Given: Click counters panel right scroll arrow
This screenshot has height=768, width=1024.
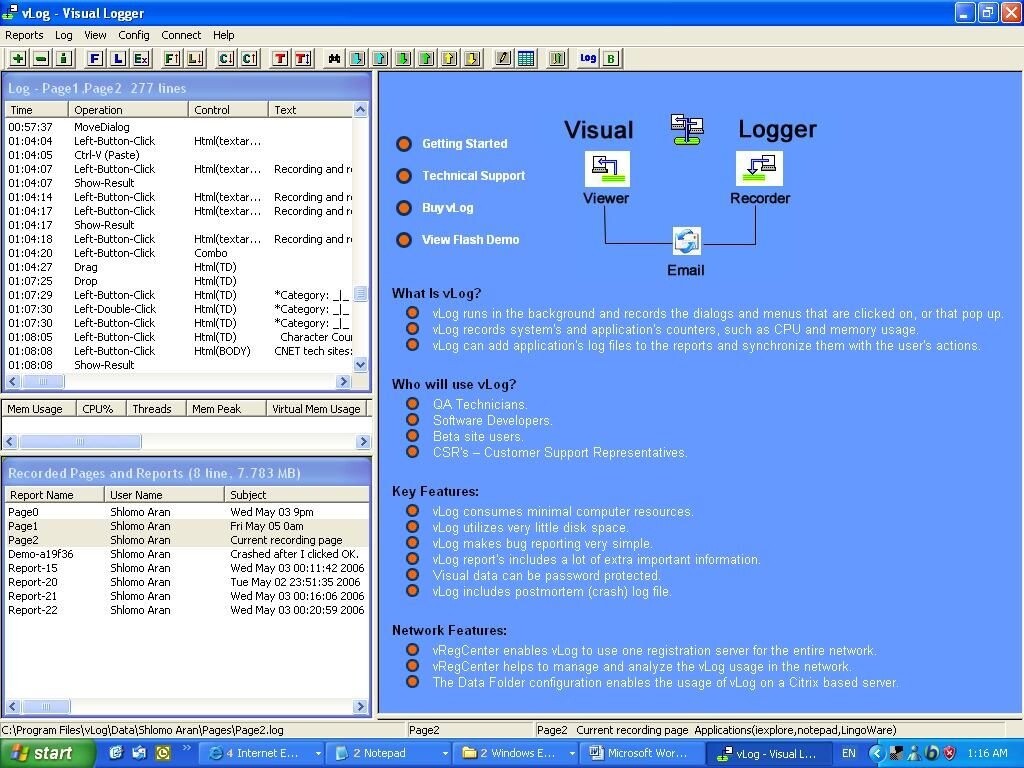Looking at the screenshot, I should pyautogui.click(x=364, y=442).
